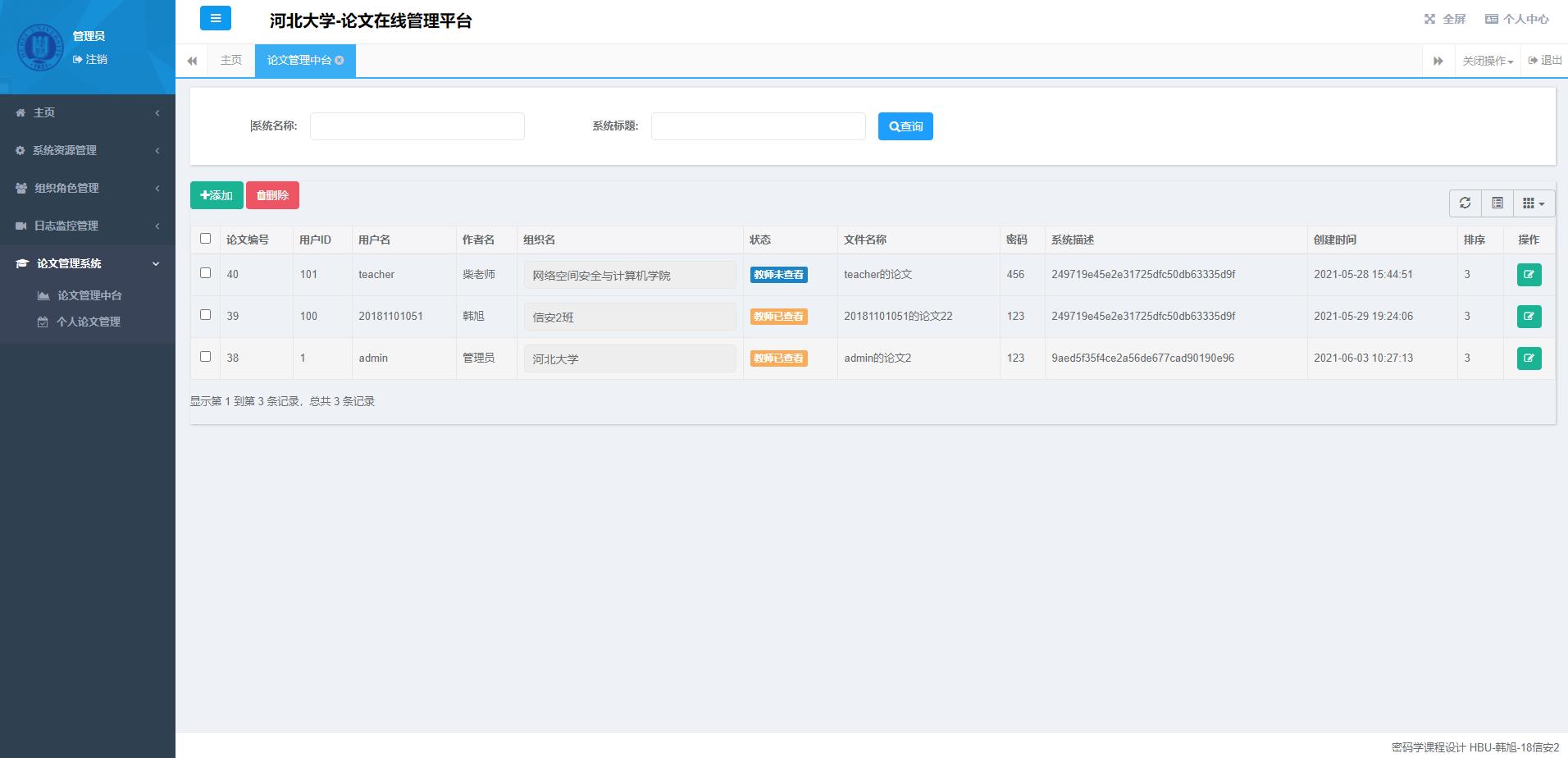Check the row for paper 39
This screenshot has width=1568, height=758.
pos(205,315)
